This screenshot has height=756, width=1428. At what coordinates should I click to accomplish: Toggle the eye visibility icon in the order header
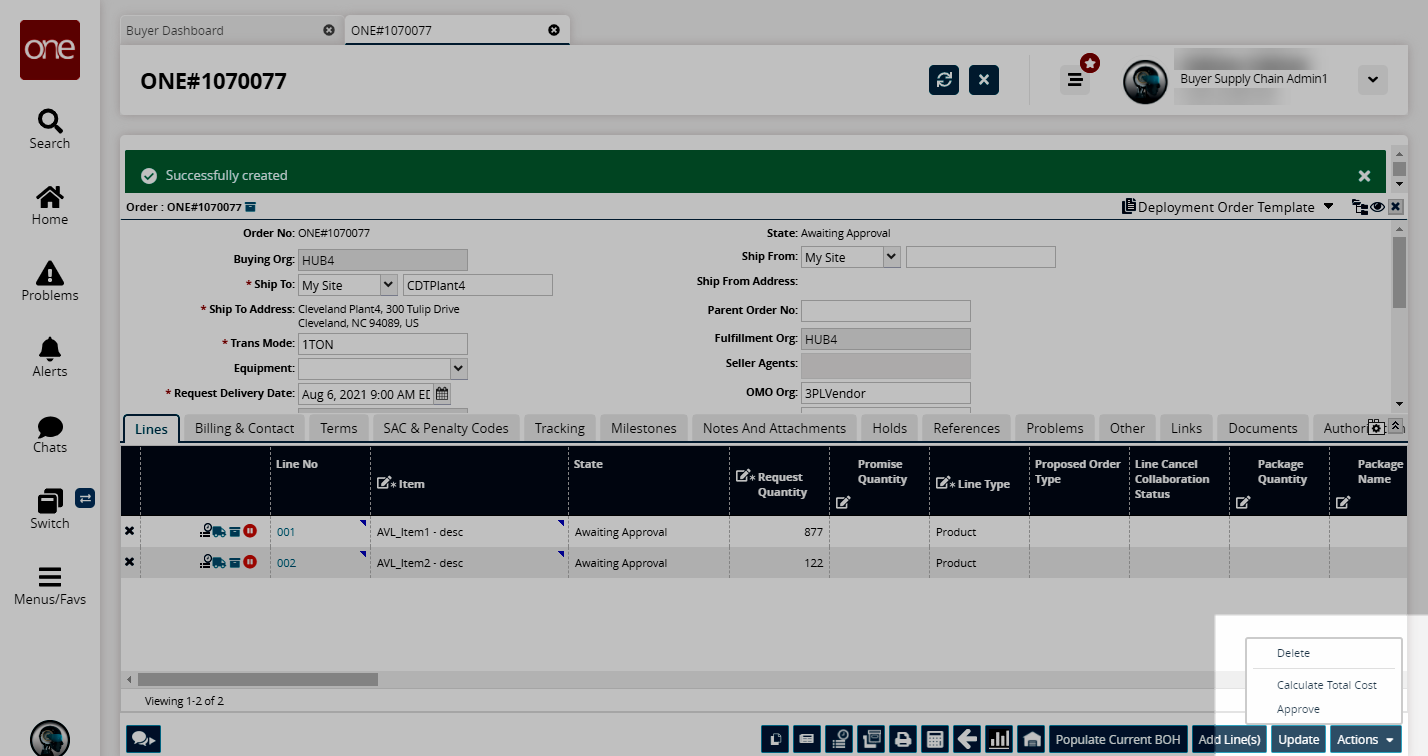[x=1377, y=207]
